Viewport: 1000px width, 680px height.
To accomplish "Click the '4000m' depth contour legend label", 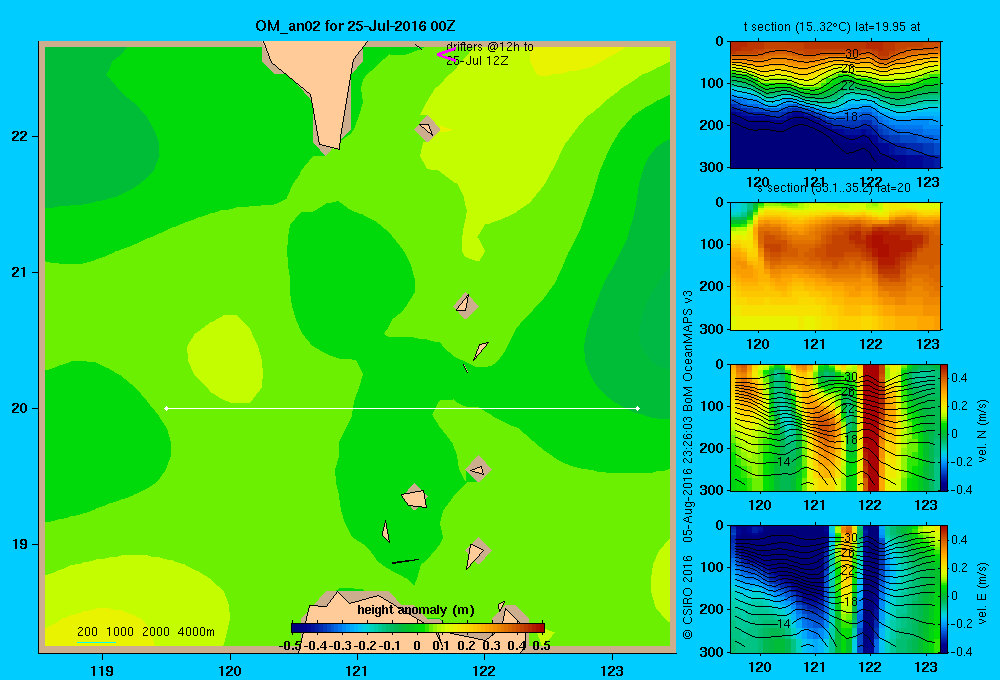I will [196, 632].
